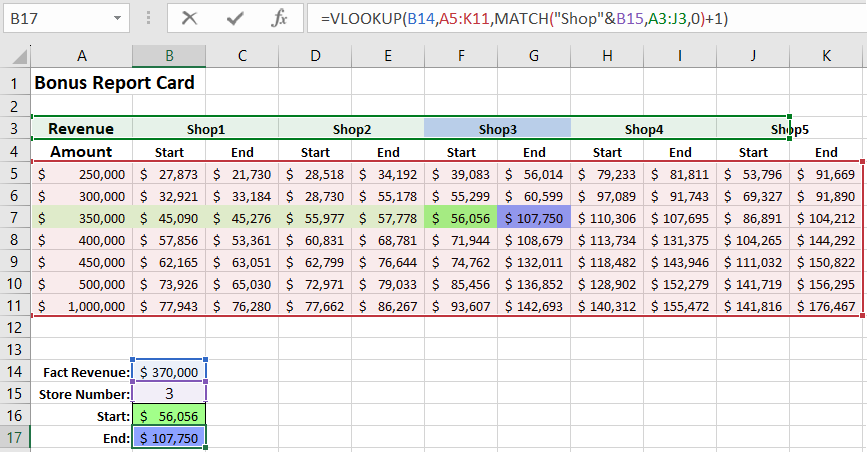This screenshot has height=452, width=867.
Task: Open the Insert Function fx dialog
Action: coord(281,18)
